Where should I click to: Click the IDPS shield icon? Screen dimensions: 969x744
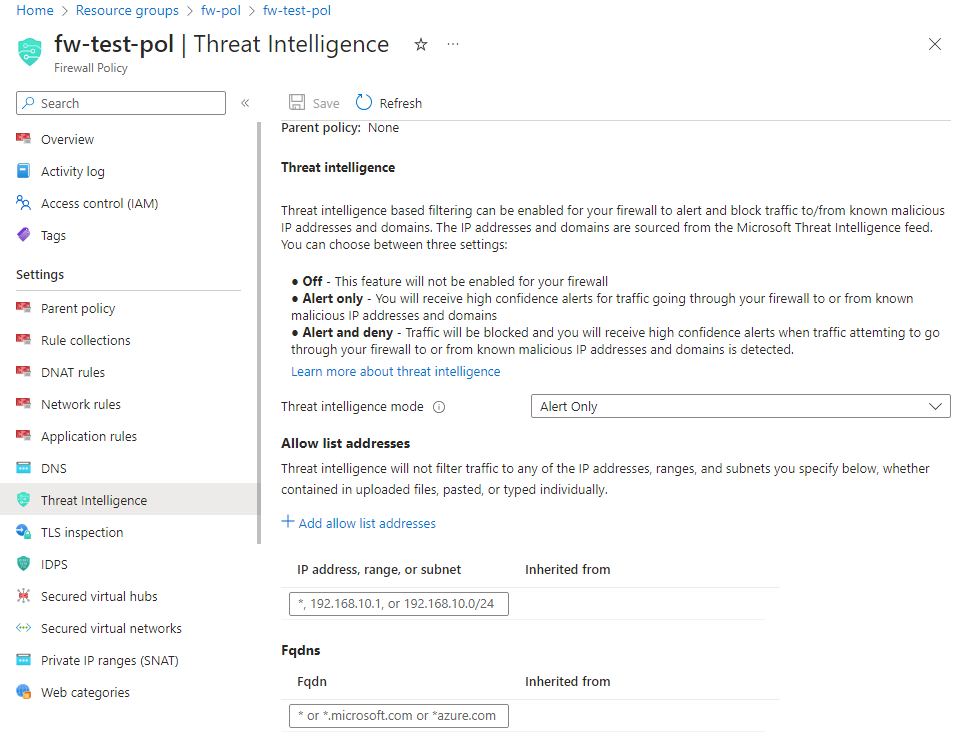tap(23, 564)
